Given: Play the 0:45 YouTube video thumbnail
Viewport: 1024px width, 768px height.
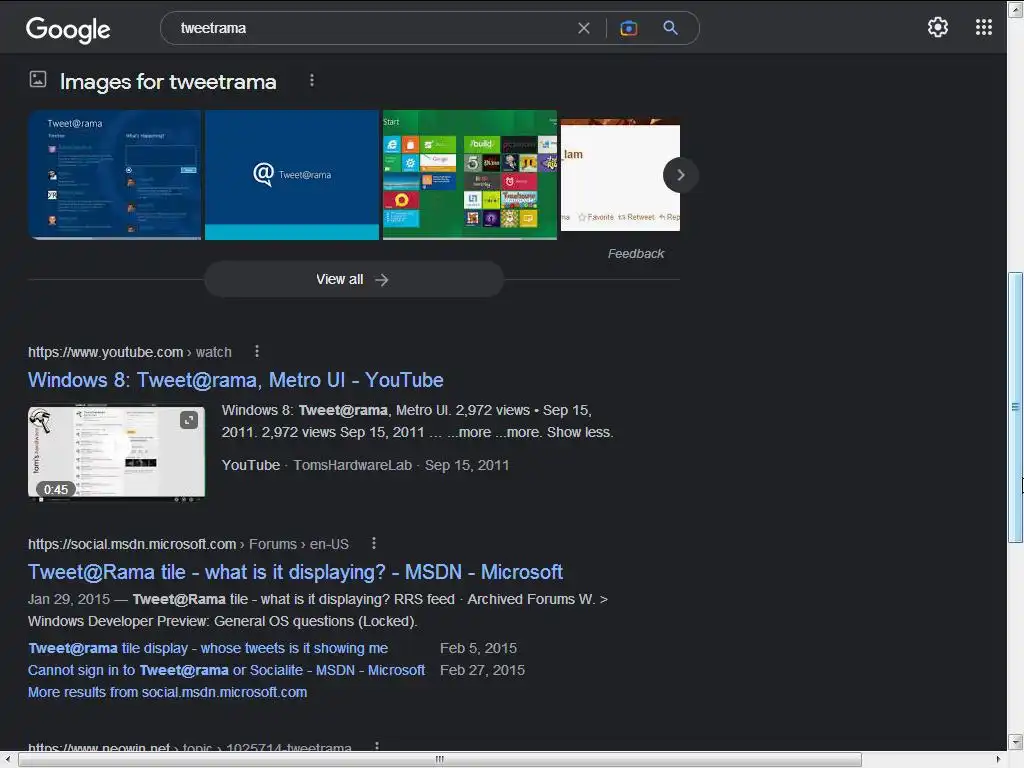Looking at the screenshot, I should coord(116,454).
